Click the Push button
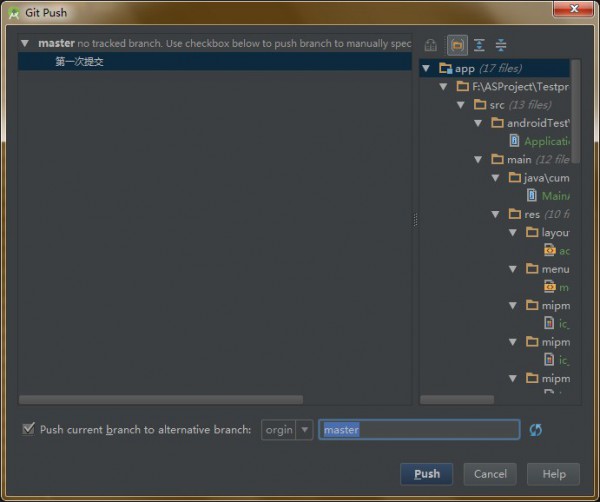This screenshot has height=502, width=600. (x=427, y=474)
